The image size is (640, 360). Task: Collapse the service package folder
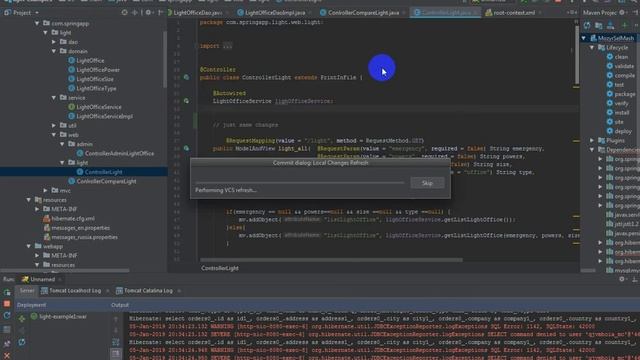pos(54,98)
